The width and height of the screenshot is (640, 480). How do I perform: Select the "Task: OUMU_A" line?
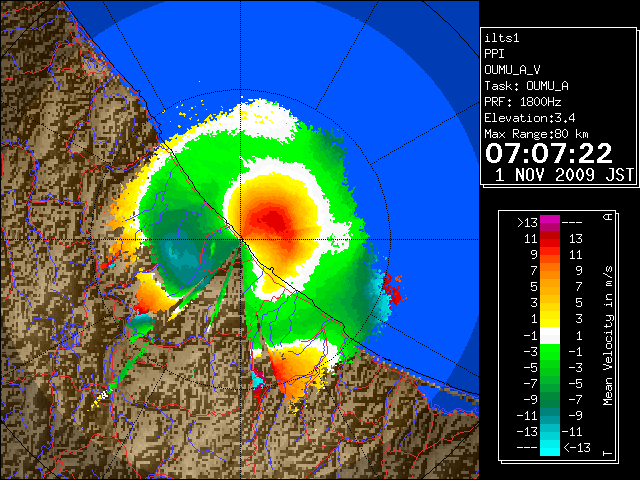[526, 86]
